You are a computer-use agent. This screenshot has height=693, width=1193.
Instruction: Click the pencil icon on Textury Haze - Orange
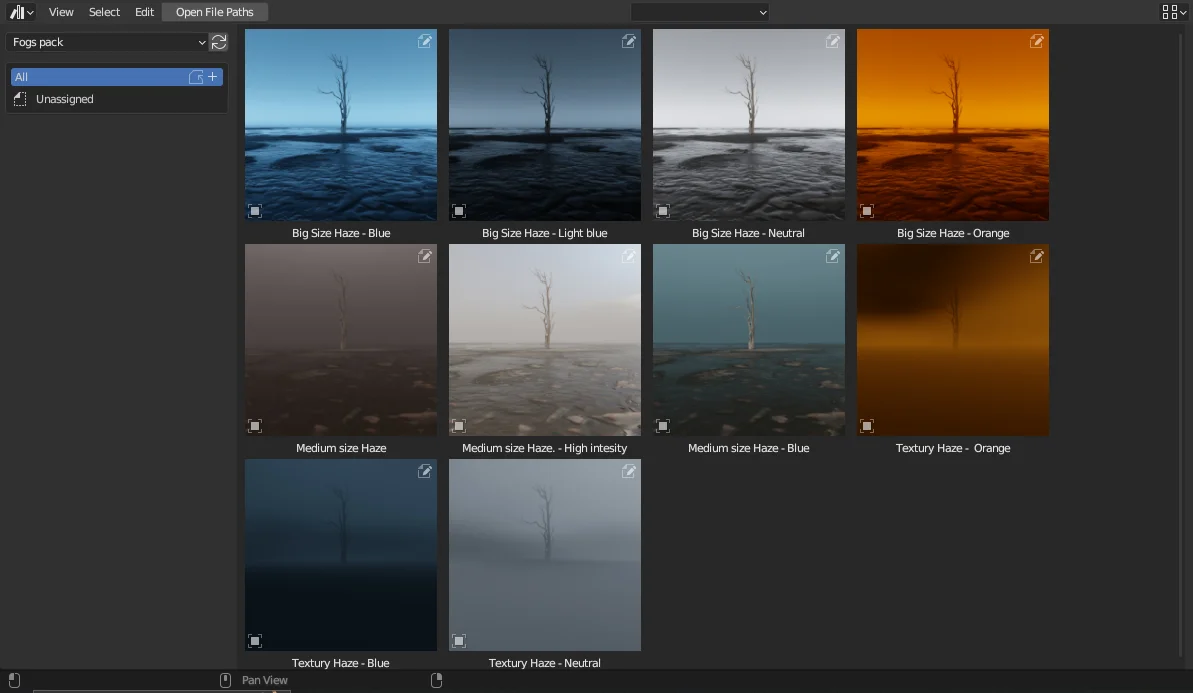tap(1037, 256)
